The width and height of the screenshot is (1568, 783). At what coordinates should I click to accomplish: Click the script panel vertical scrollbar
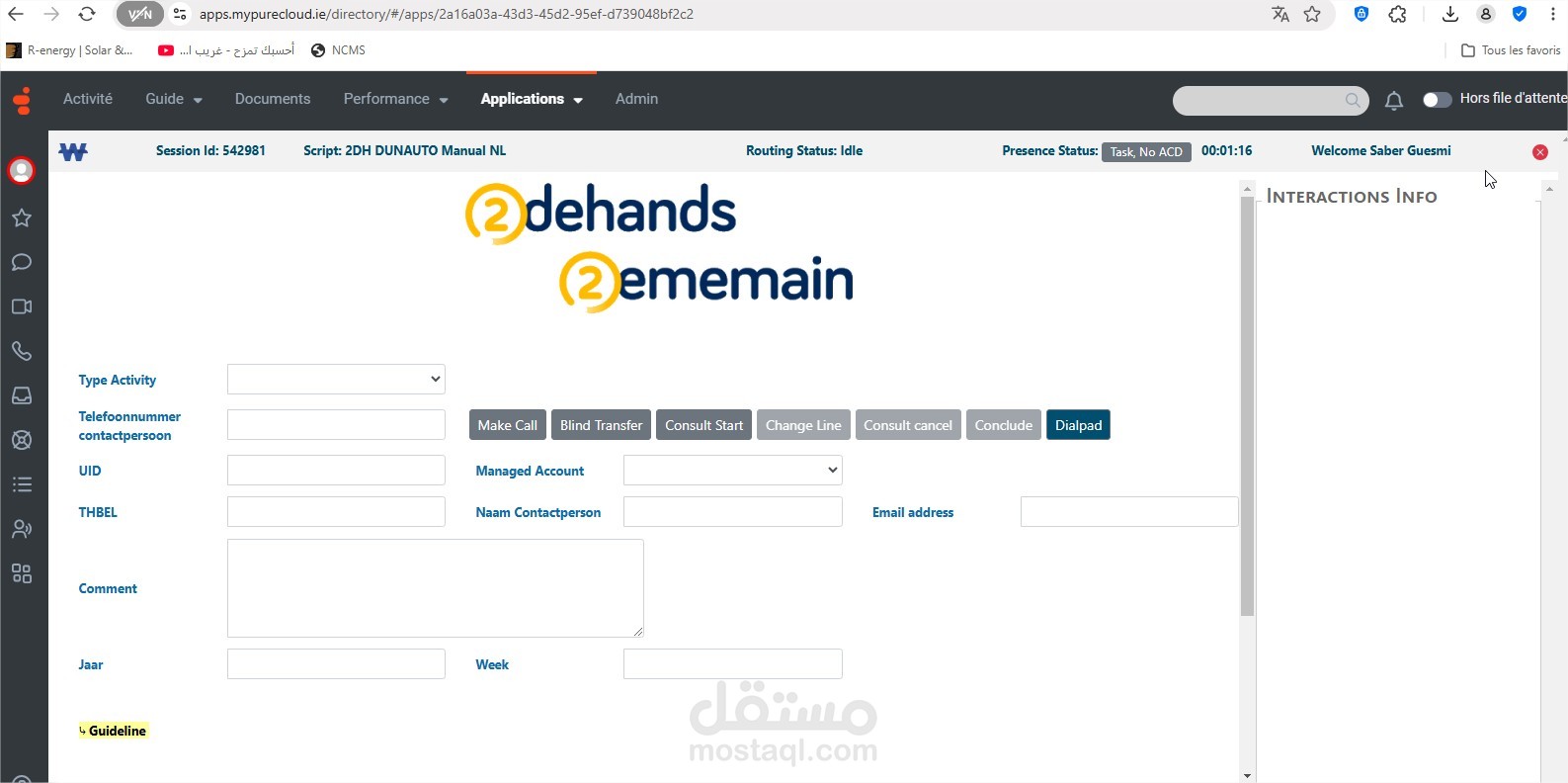pos(1247,405)
